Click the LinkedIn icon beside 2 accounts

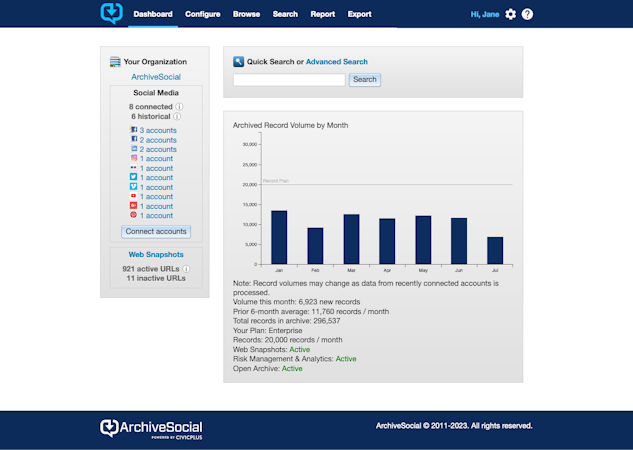134,149
